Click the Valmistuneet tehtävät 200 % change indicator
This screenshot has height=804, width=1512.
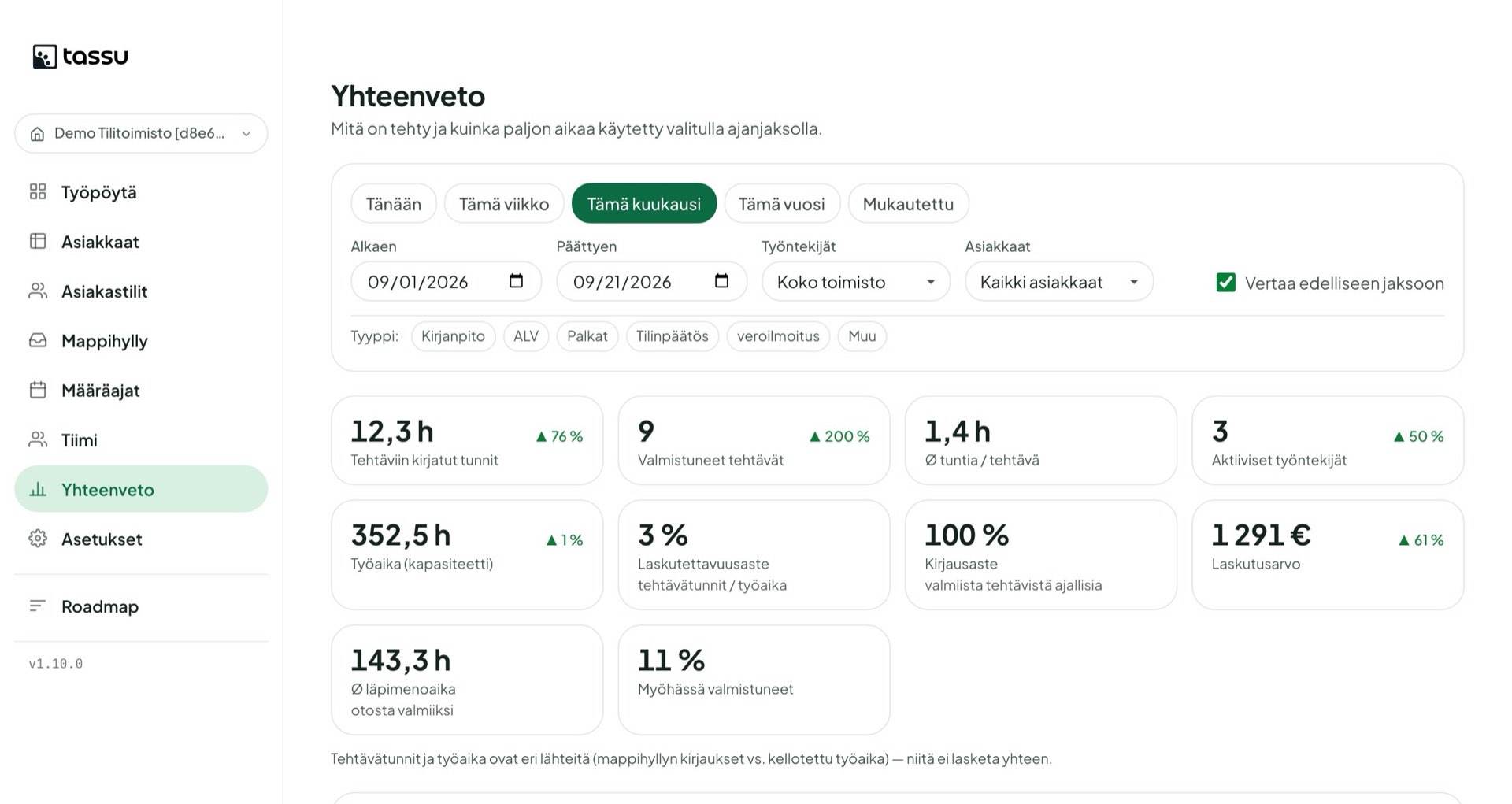click(x=839, y=436)
